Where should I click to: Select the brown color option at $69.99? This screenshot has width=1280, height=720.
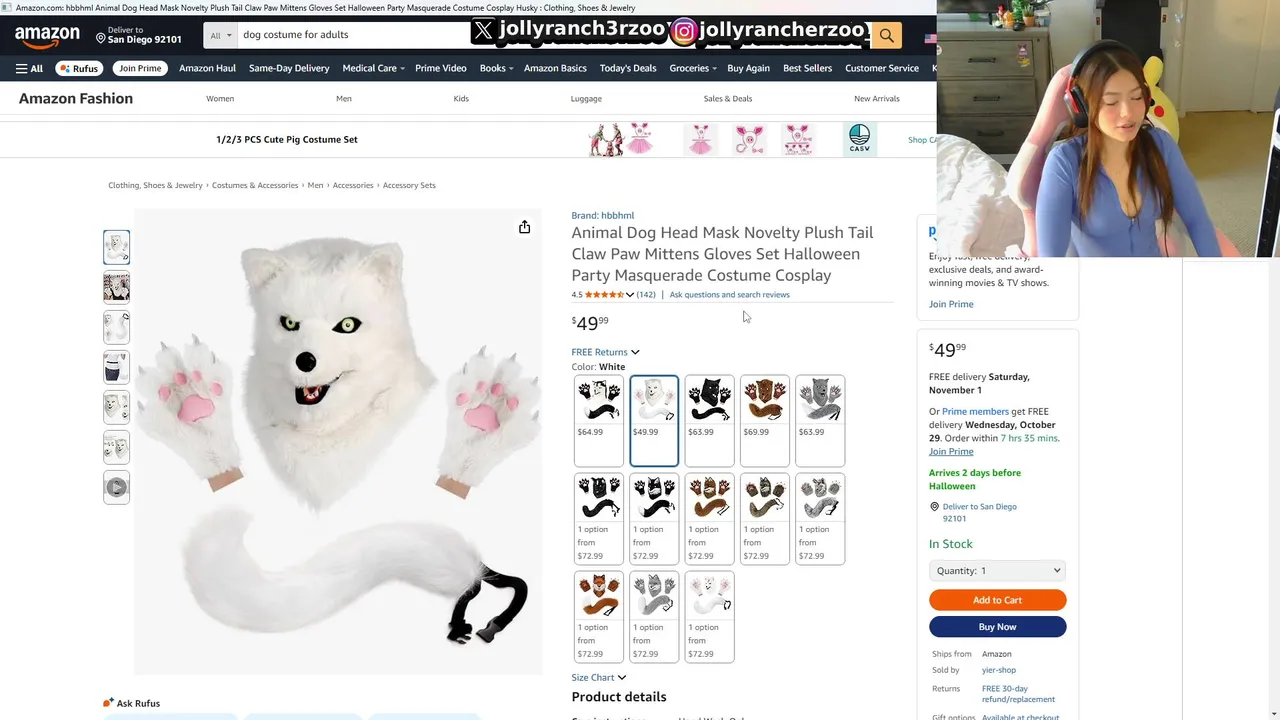[765, 421]
